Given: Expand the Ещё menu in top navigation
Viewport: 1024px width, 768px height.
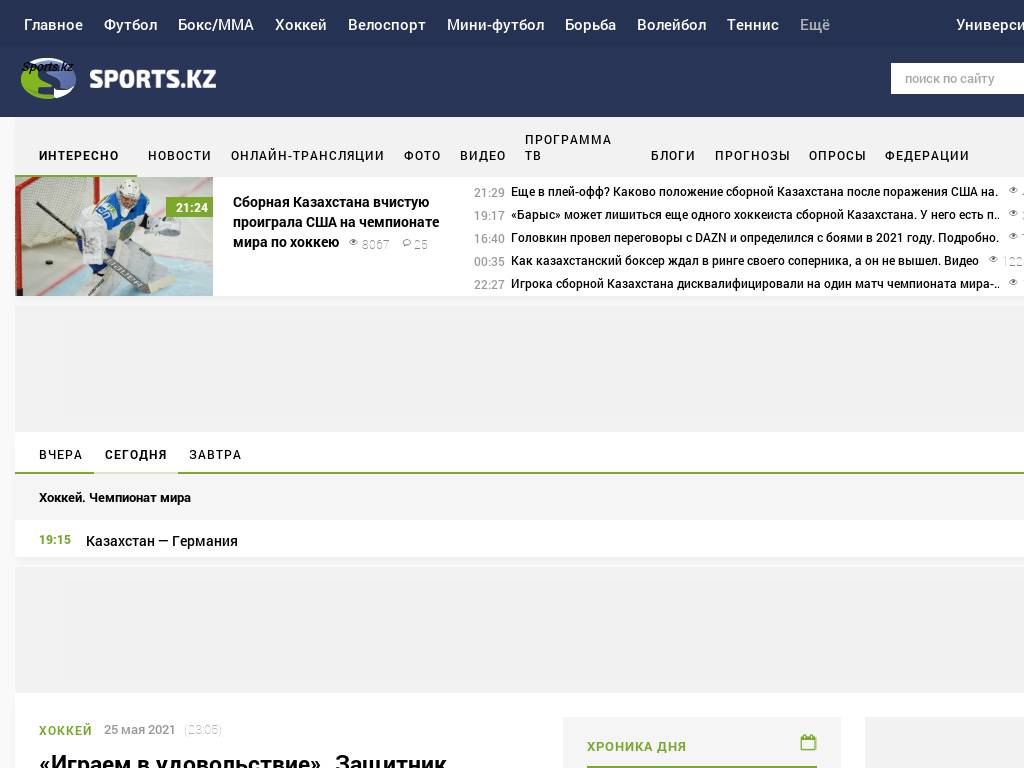Looking at the screenshot, I should coord(814,25).
